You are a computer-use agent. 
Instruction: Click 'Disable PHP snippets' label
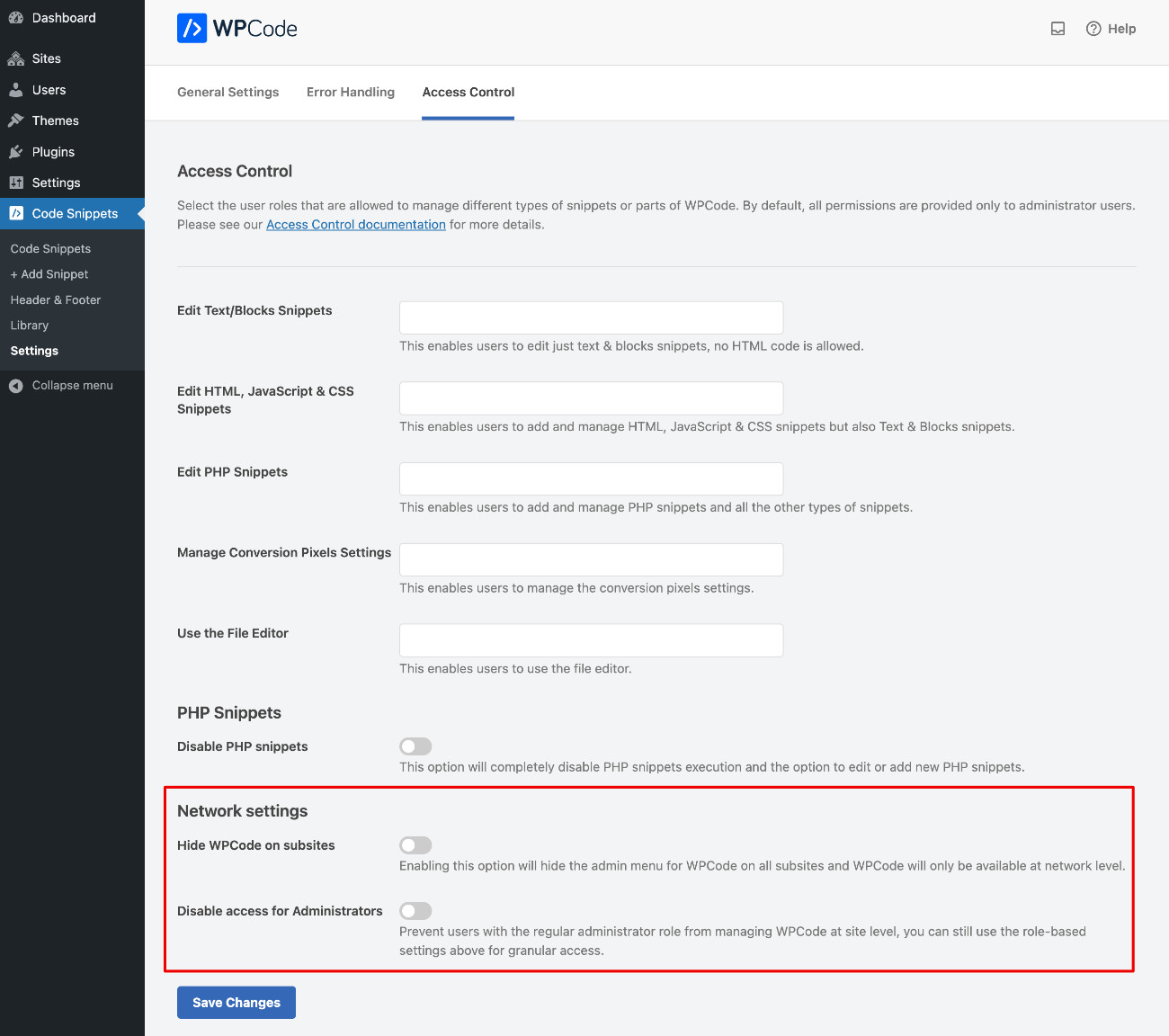[x=243, y=746]
